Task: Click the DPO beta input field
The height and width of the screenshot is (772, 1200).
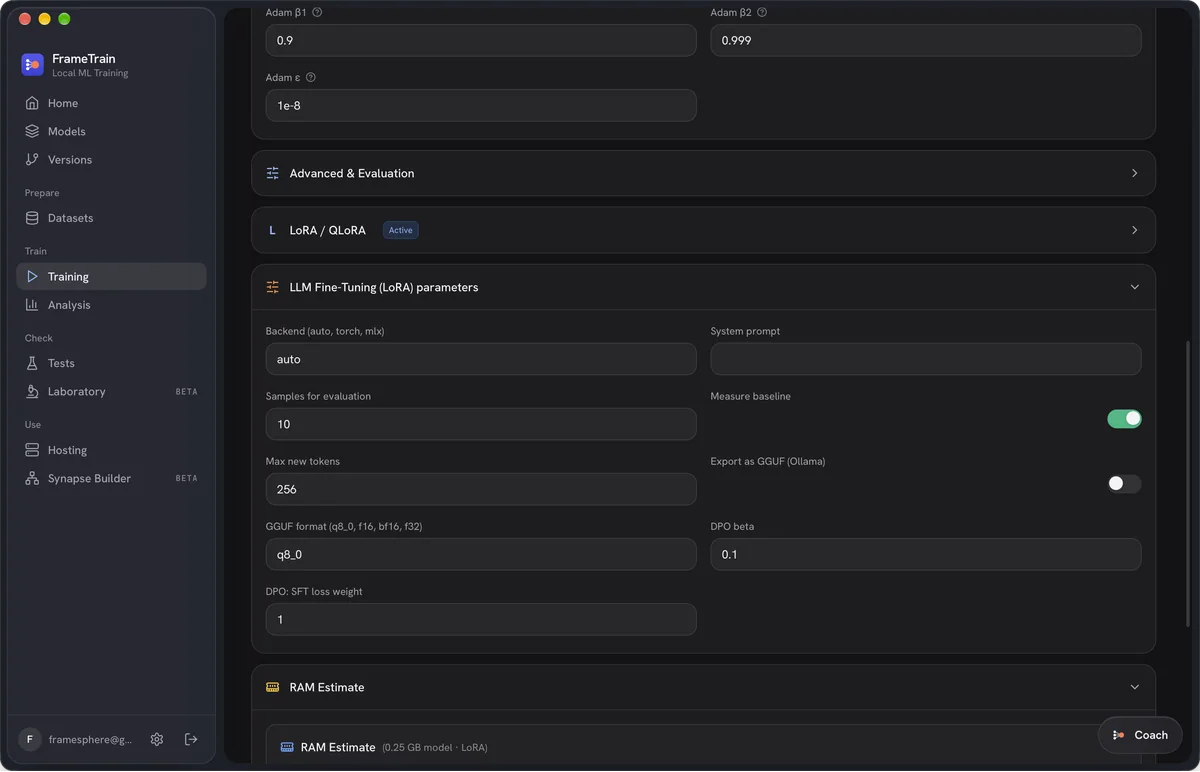Action: coord(926,554)
